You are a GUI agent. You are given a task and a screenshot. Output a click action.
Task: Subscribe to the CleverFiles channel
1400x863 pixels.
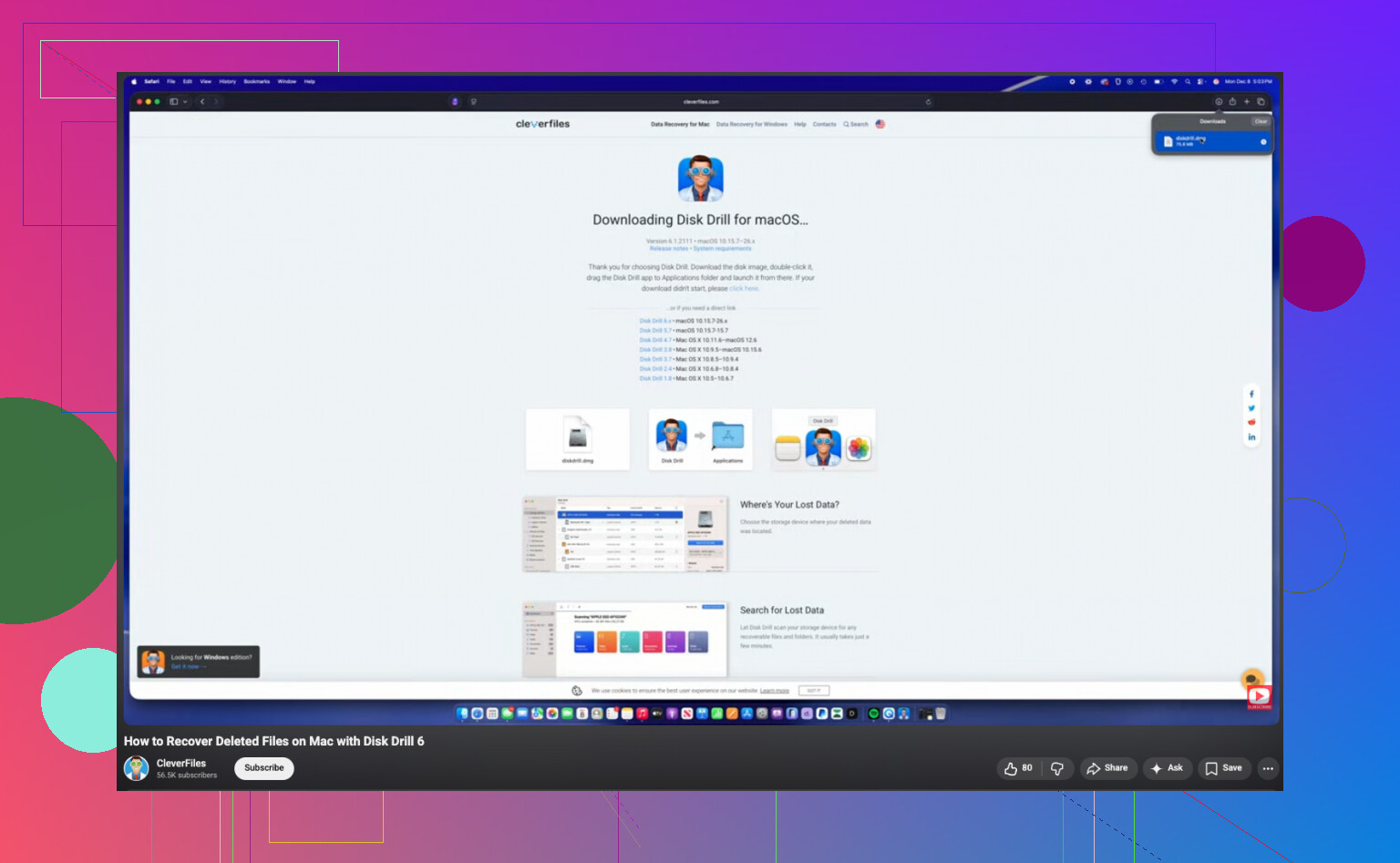tap(264, 768)
